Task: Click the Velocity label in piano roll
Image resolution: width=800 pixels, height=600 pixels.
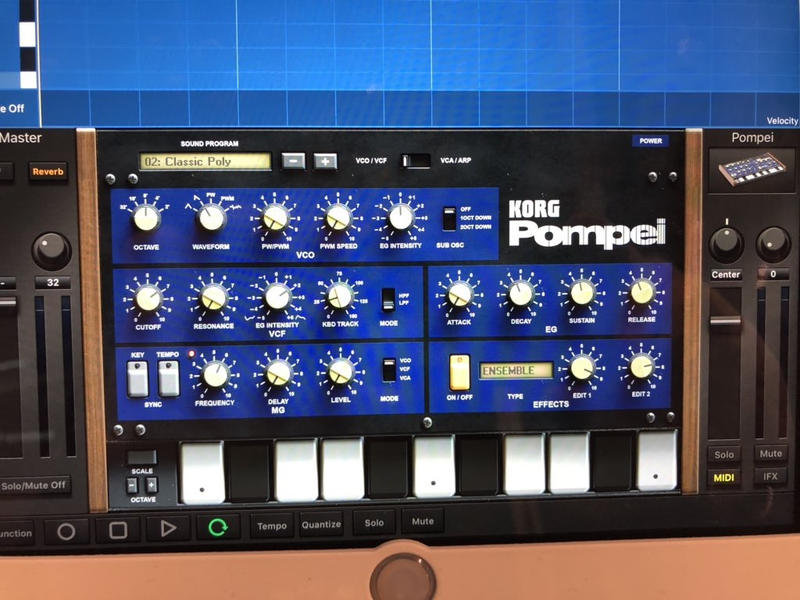Action: click(782, 120)
